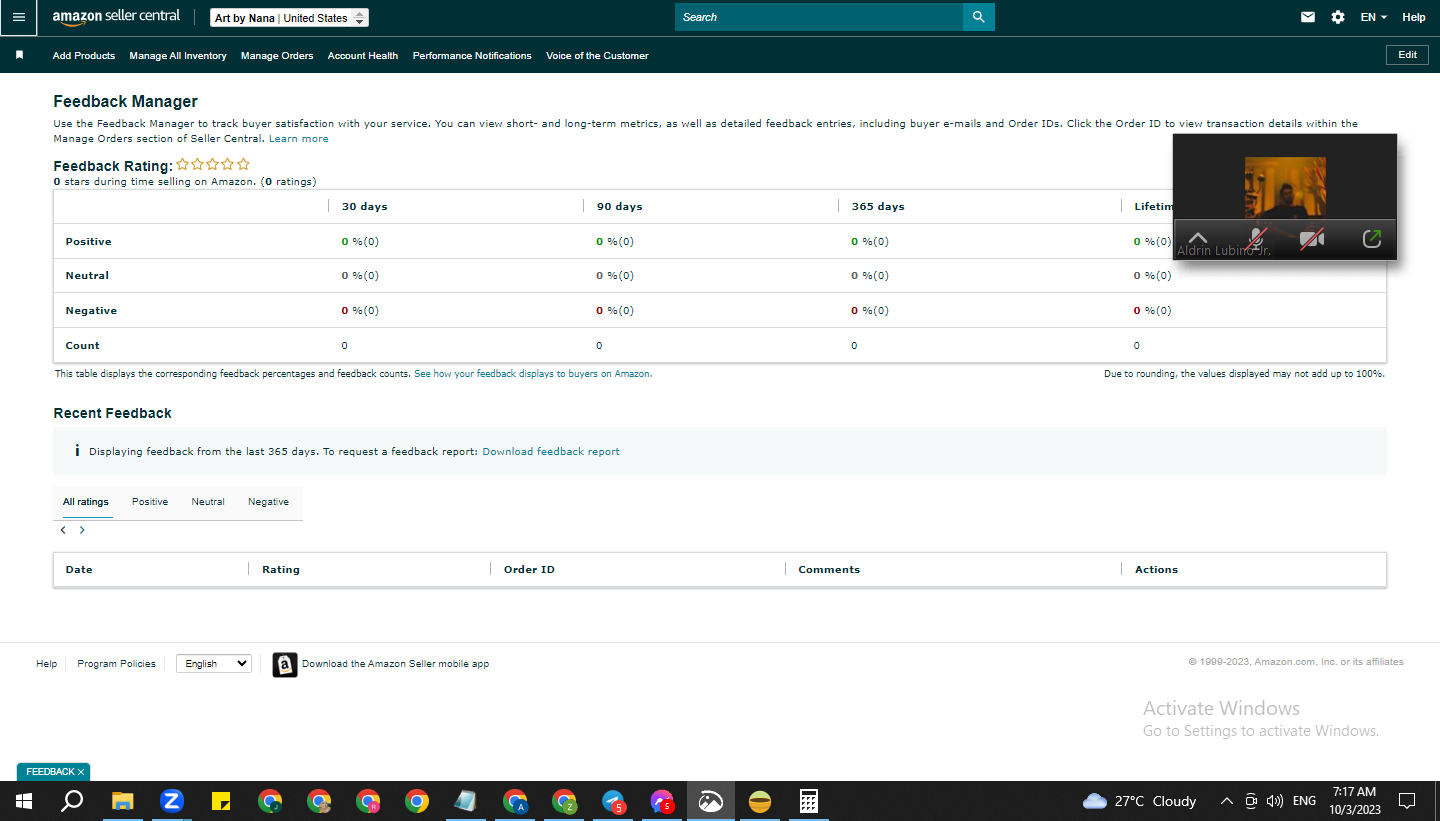Select the All ratings tab
The width and height of the screenshot is (1440, 821).
(86, 502)
